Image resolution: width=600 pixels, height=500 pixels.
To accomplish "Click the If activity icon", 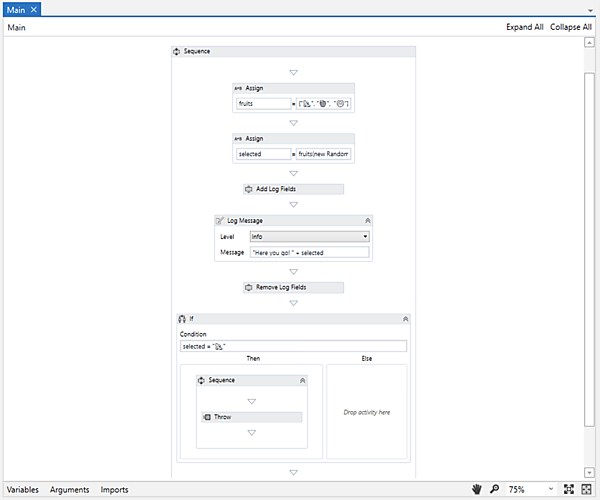I will coord(182,319).
